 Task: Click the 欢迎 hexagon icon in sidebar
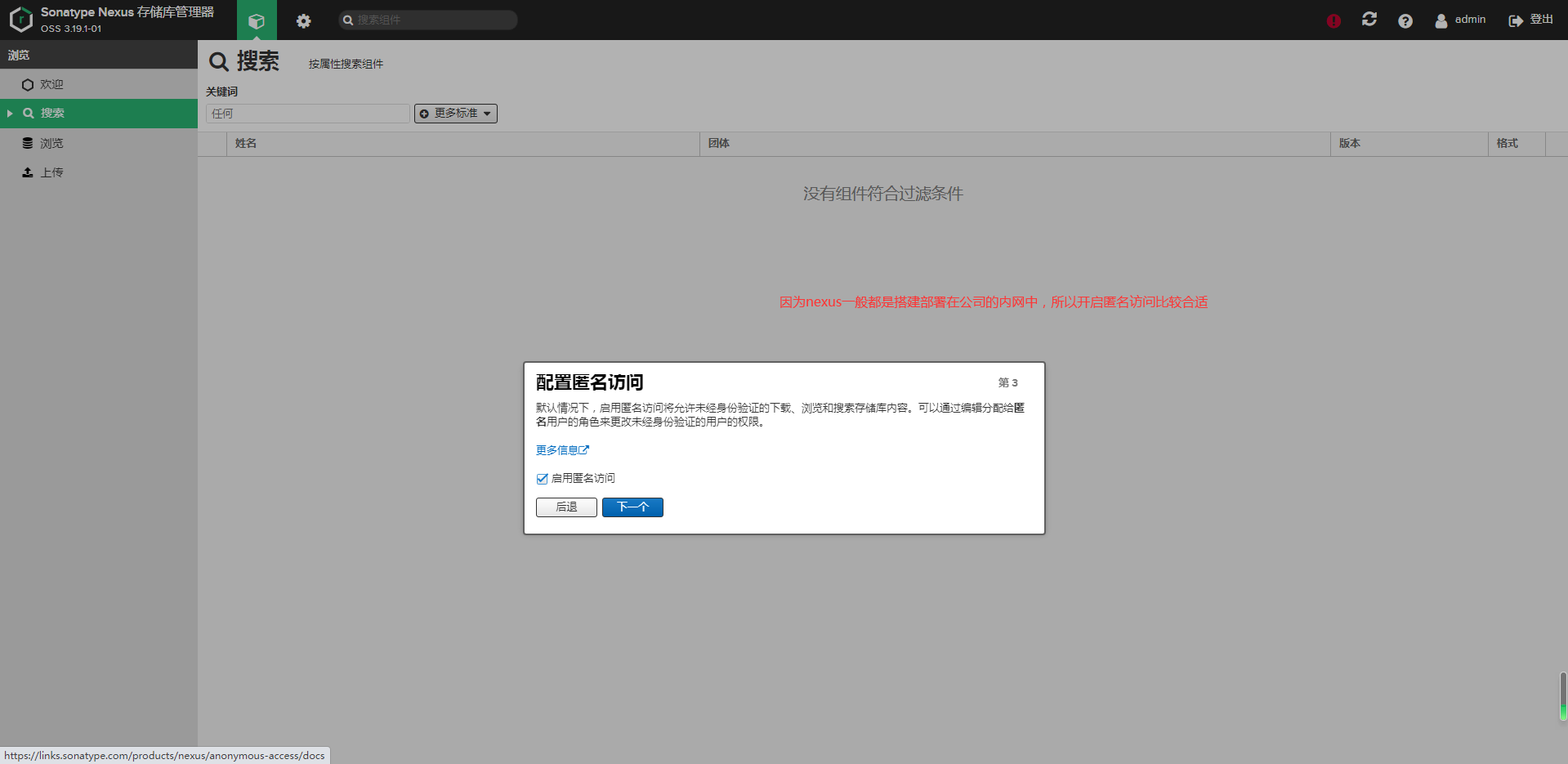28,85
